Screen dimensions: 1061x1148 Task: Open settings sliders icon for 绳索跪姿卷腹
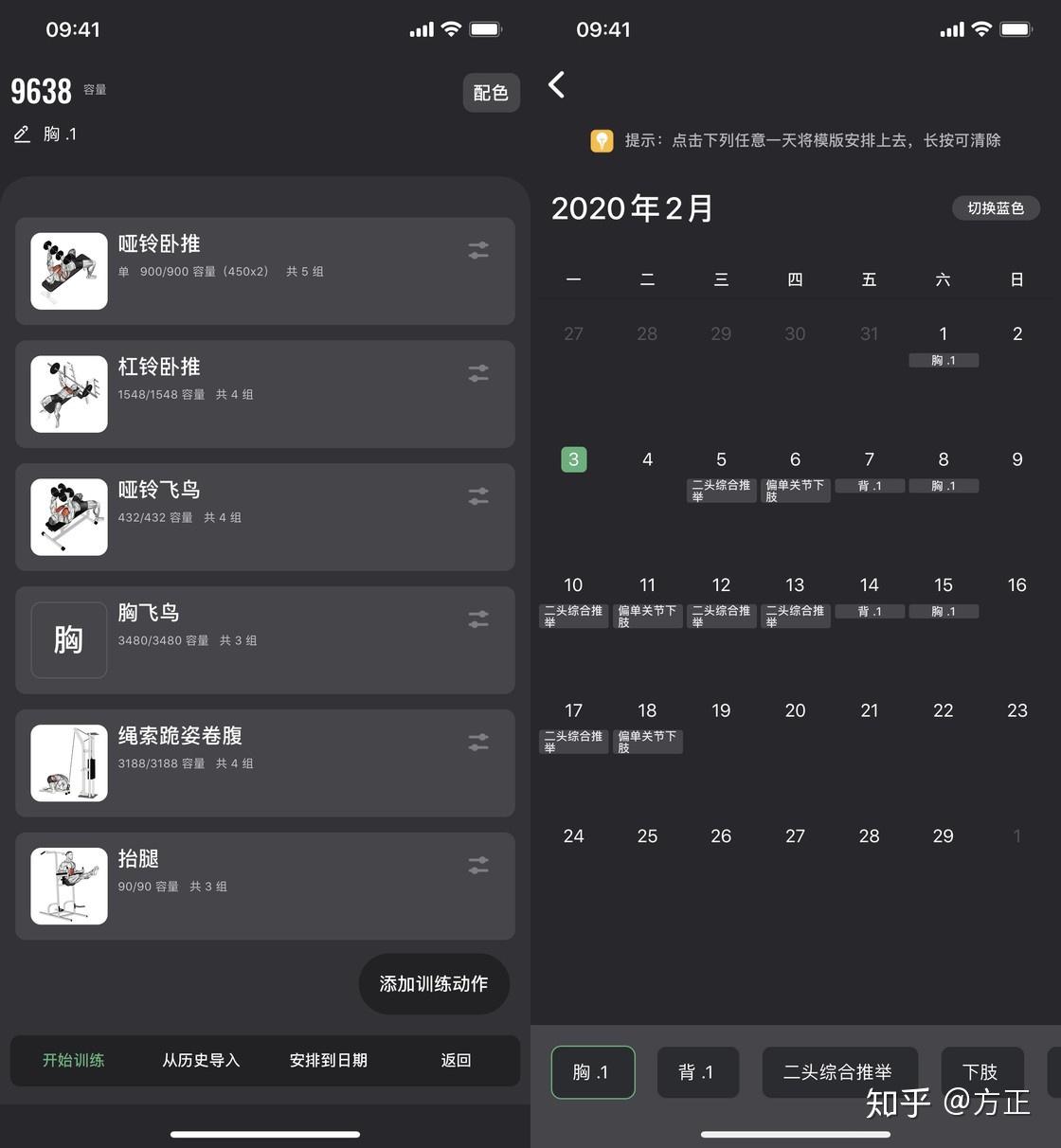[478, 742]
